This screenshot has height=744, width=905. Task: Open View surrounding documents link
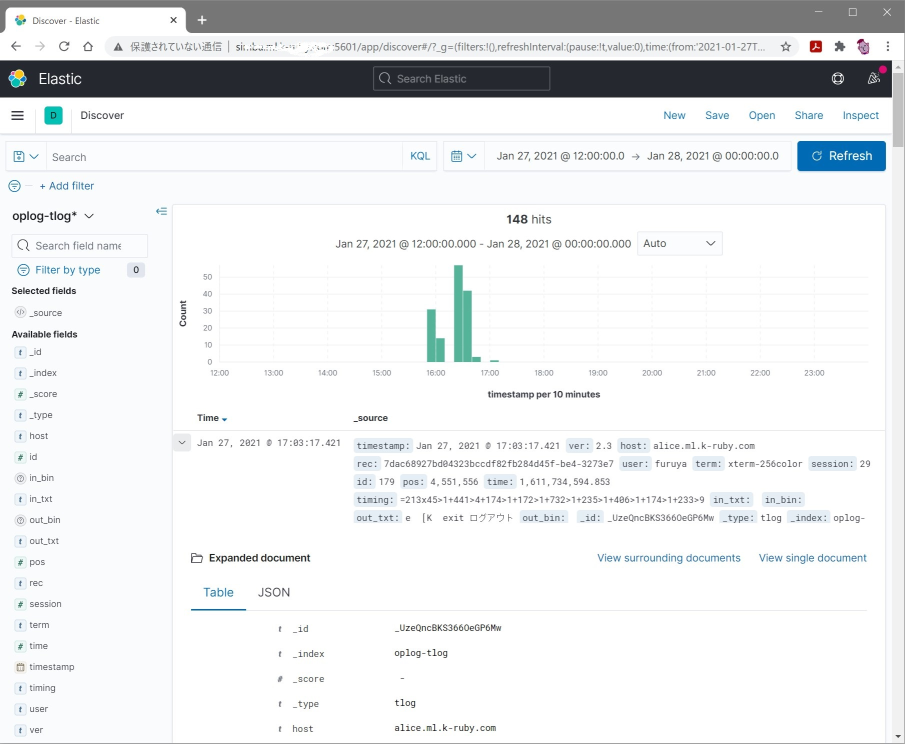click(668, 558)
